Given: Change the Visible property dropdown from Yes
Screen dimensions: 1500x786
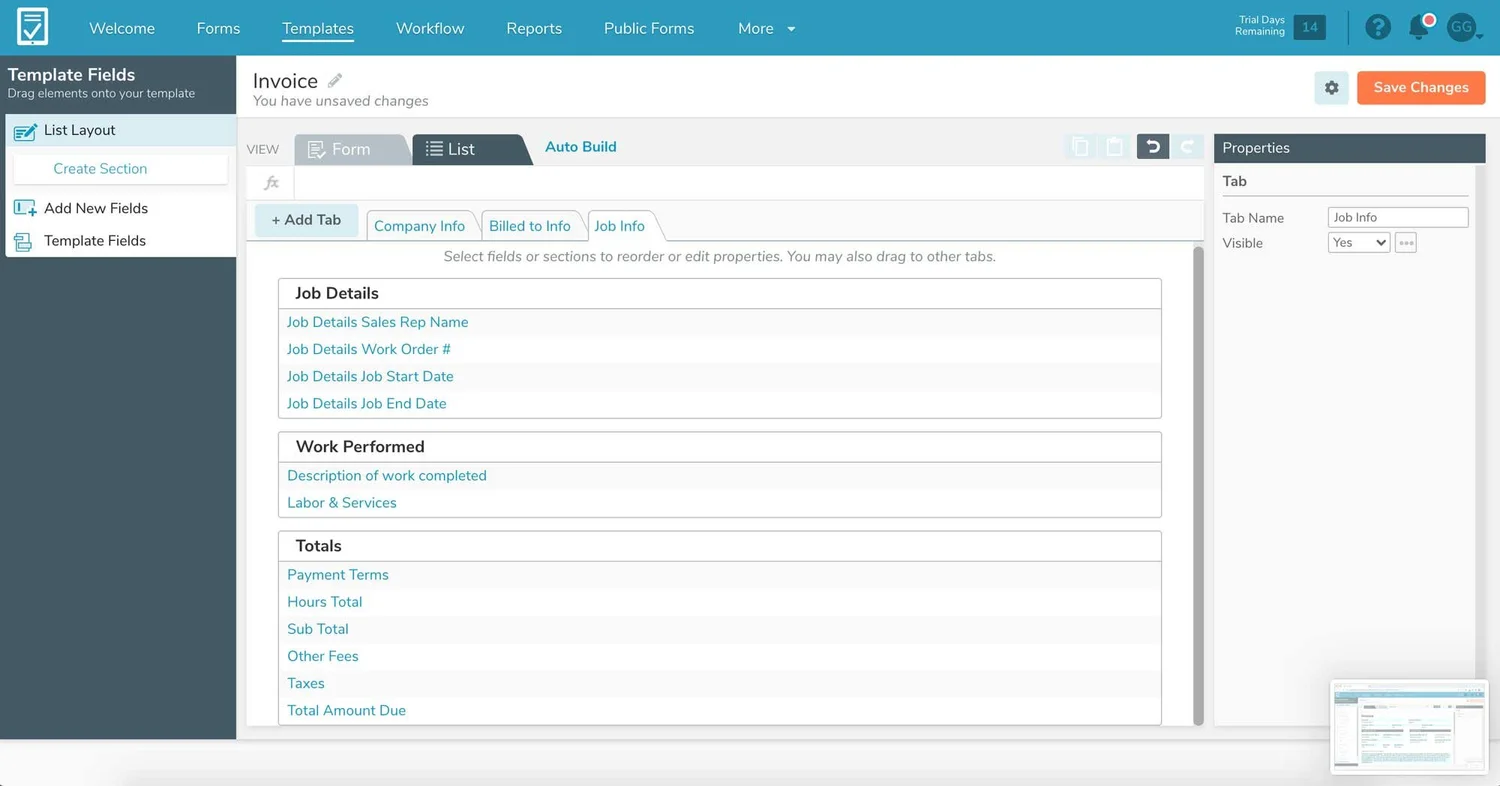Looking at the screenshot, I should coord(1358,242).
